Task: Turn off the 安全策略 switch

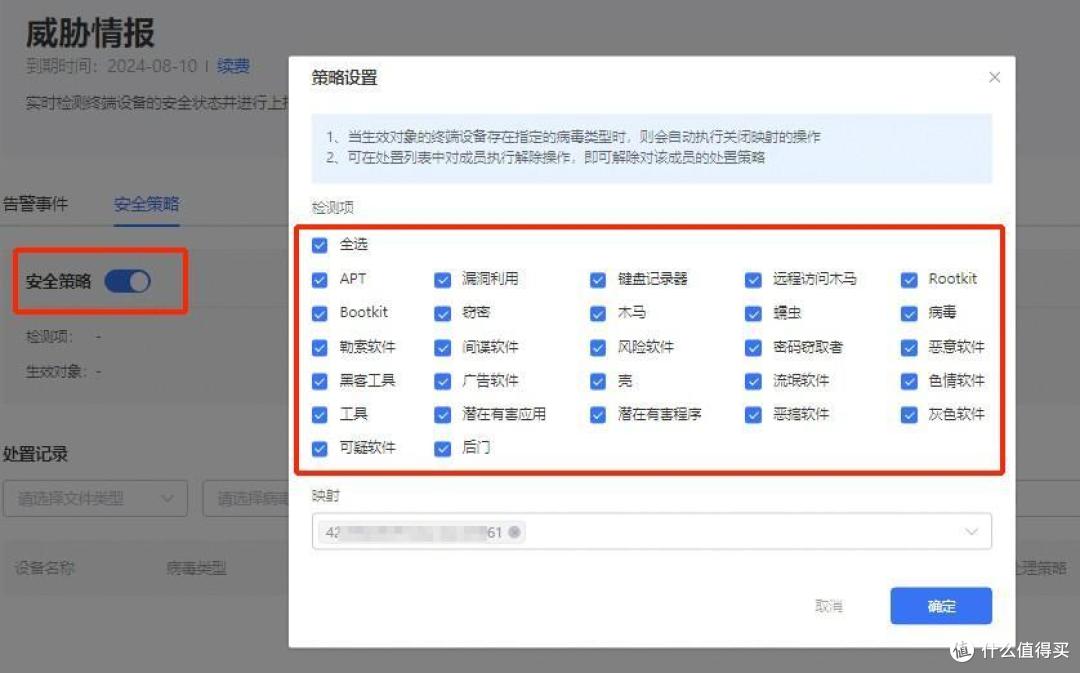Action: tap(127, 281)
